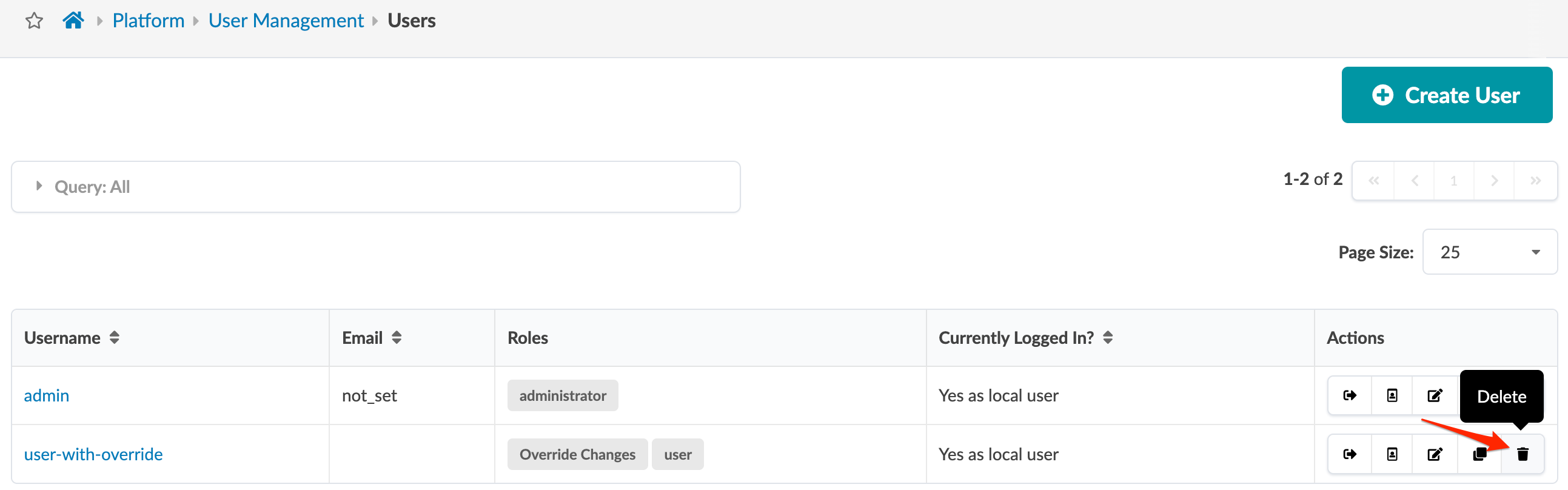Navigate to User Management breadcrumb
Viewport: 1568px width, 490px height.
pos(286,21)
